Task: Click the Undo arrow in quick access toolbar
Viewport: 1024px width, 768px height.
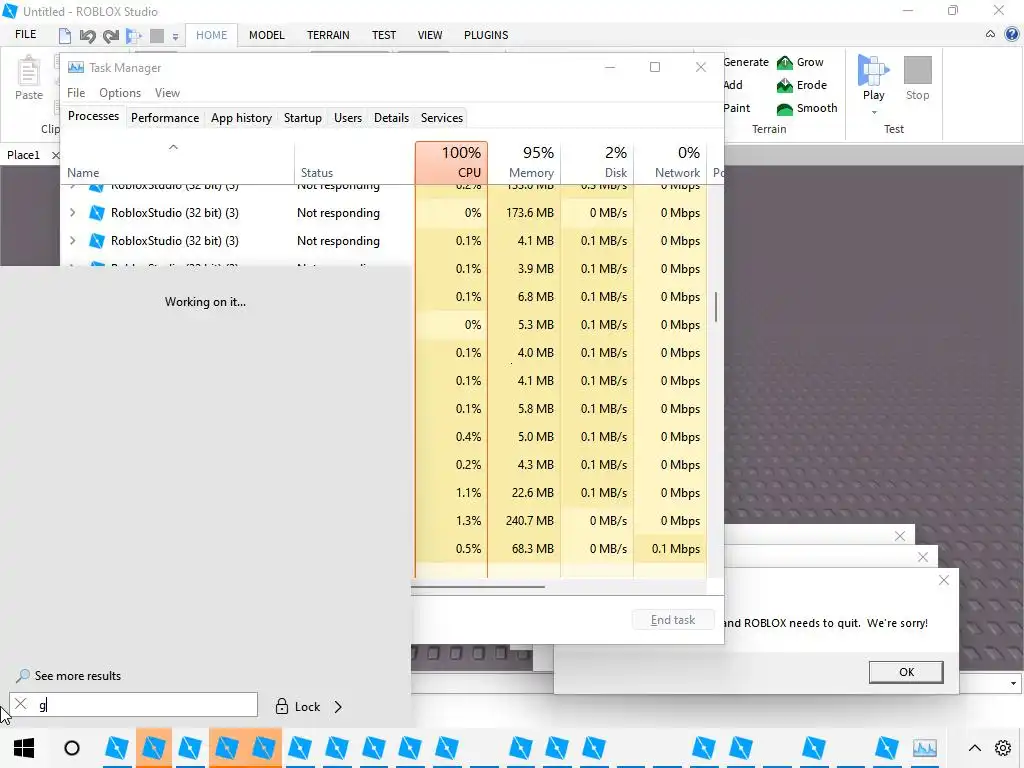Action: (88, 35)
